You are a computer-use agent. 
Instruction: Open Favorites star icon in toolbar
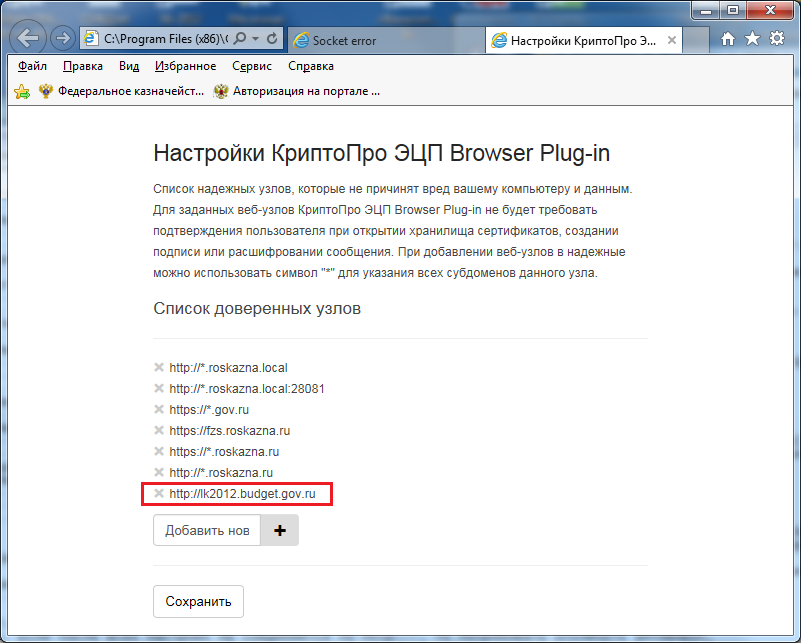pyautogui.click(x=752, y=38)
